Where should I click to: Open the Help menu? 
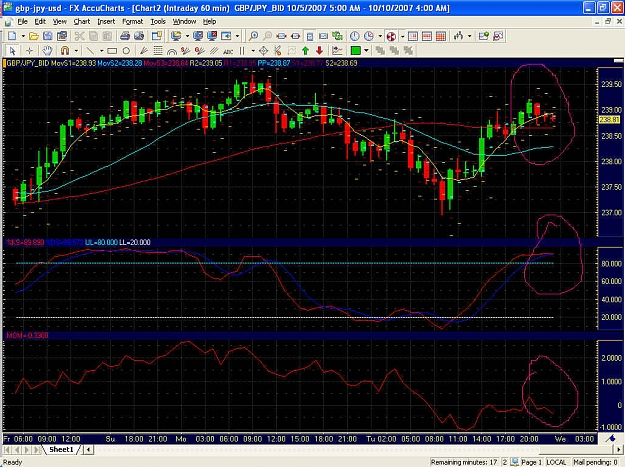[x=210, y=22]
